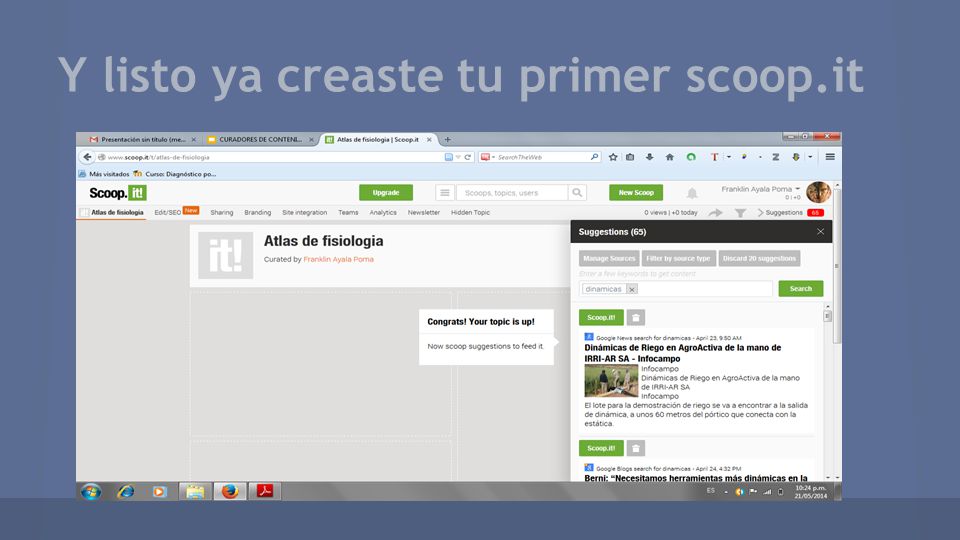The height and width of the screenshot is (540, 960).
Task: Switch to Presentación sin título tab
Action: (x=143, y=140)
